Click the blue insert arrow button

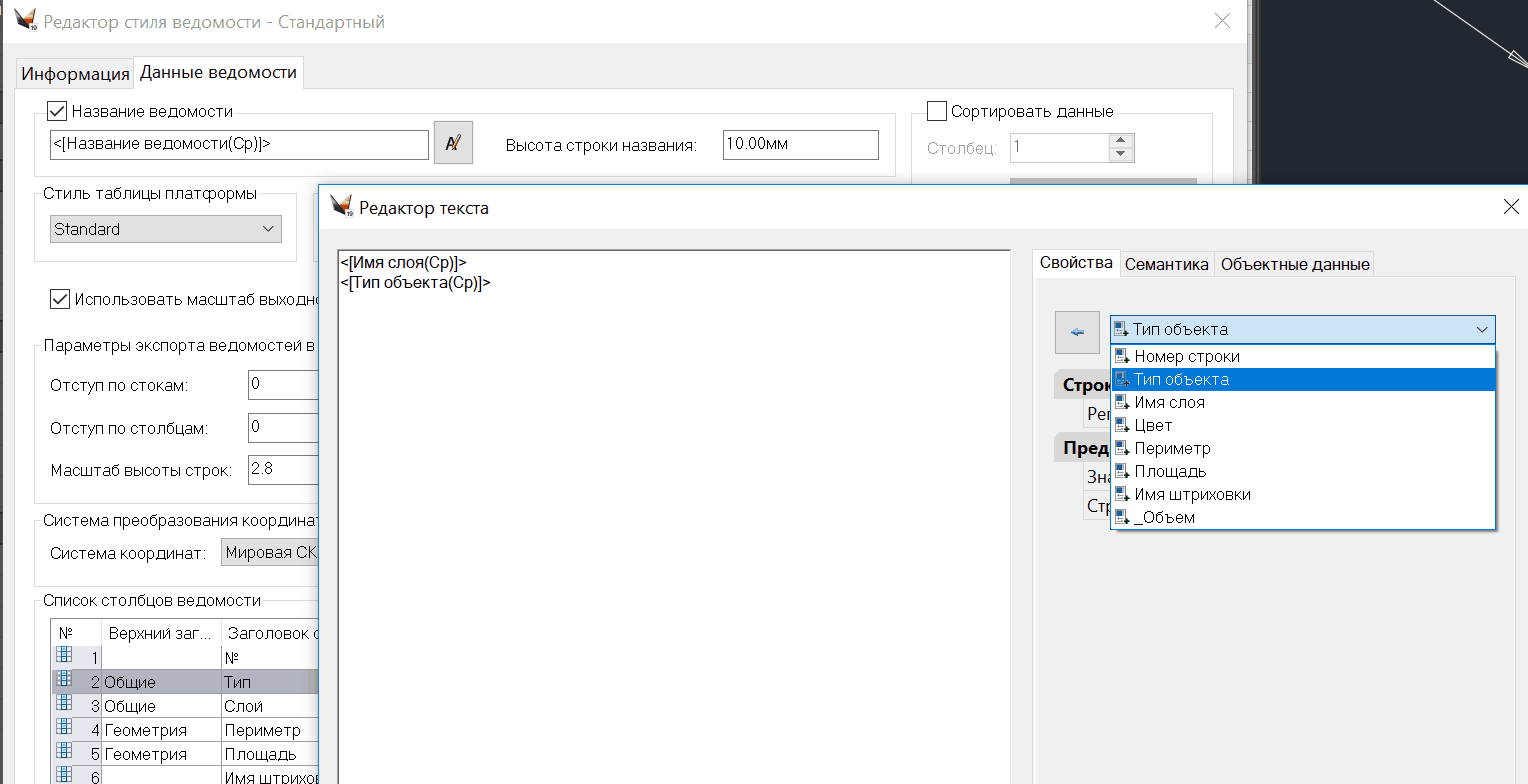click(1077, 332)
